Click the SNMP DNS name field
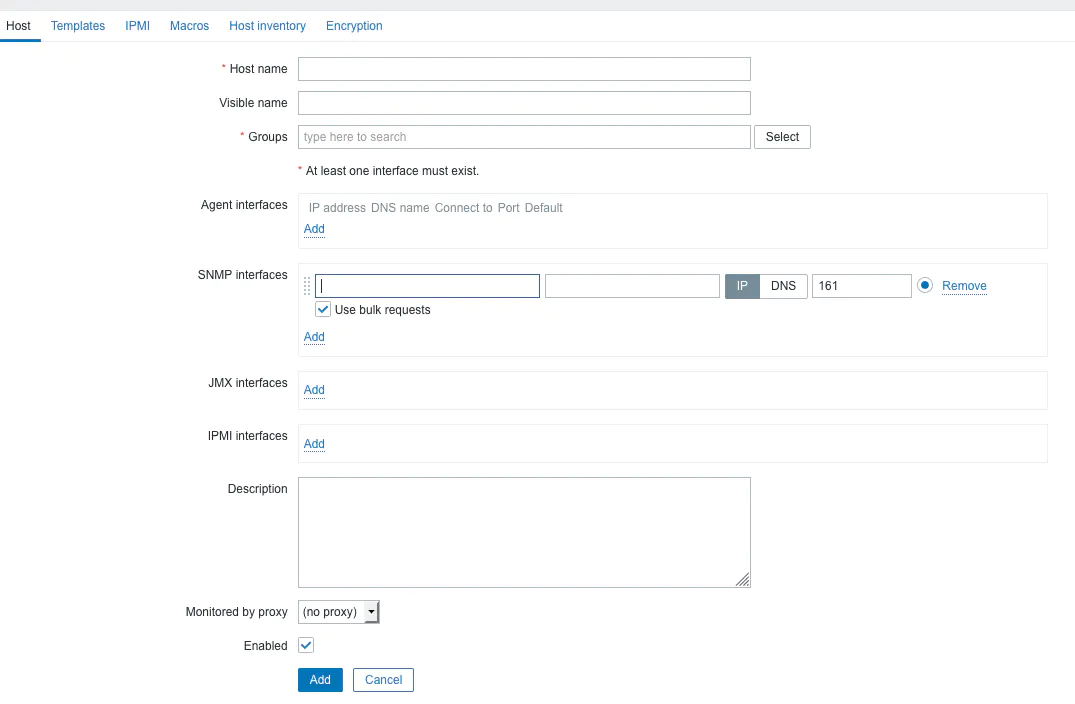This screenshot has width=1075, height=704. (x=632, y=286)
